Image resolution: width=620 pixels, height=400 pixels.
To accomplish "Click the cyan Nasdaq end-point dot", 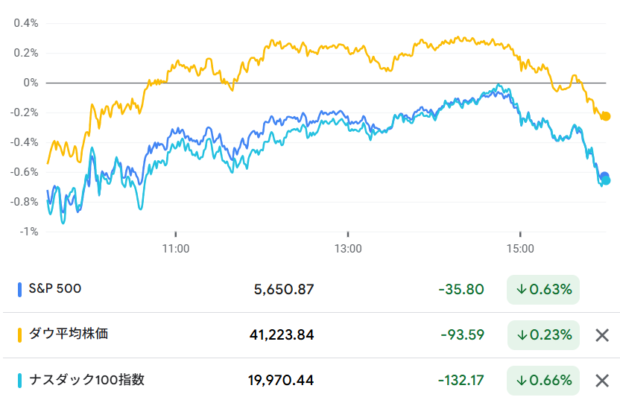I will [x=606, y=181].
